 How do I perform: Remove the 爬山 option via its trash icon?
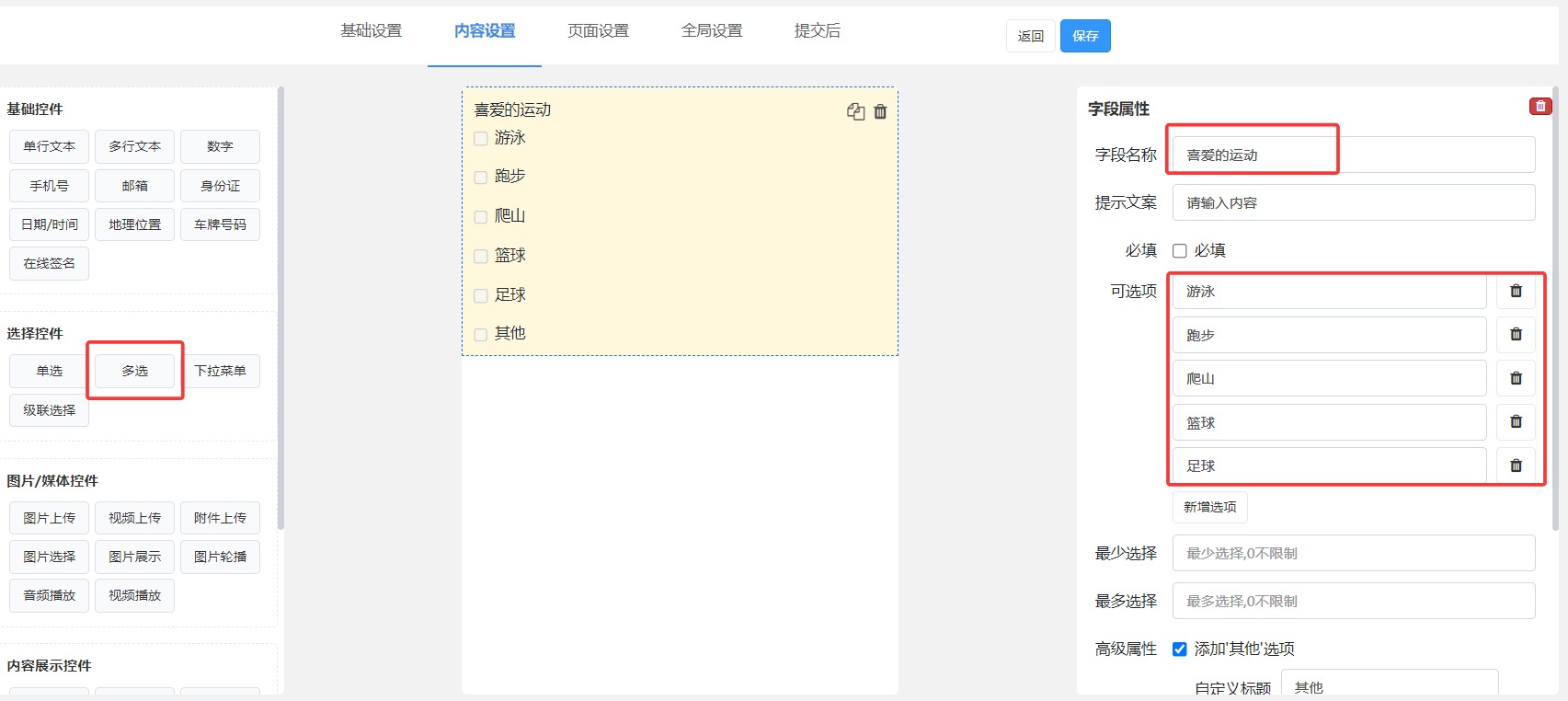1516,378
